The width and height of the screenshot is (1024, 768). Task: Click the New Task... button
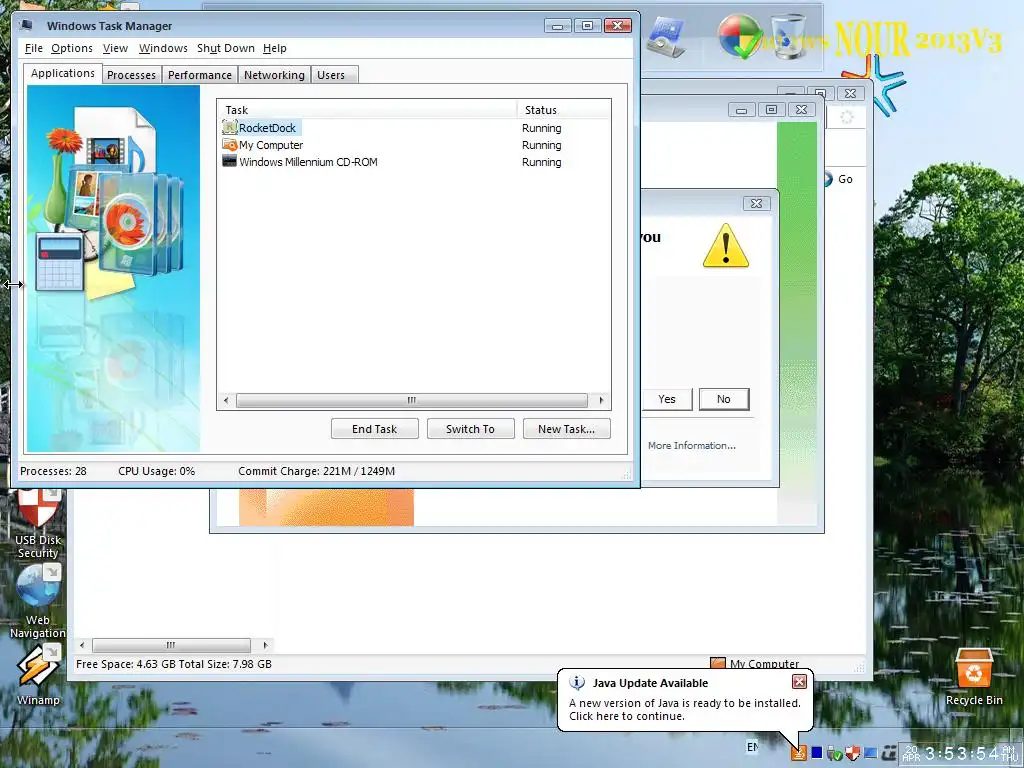(x=566, y=429)
